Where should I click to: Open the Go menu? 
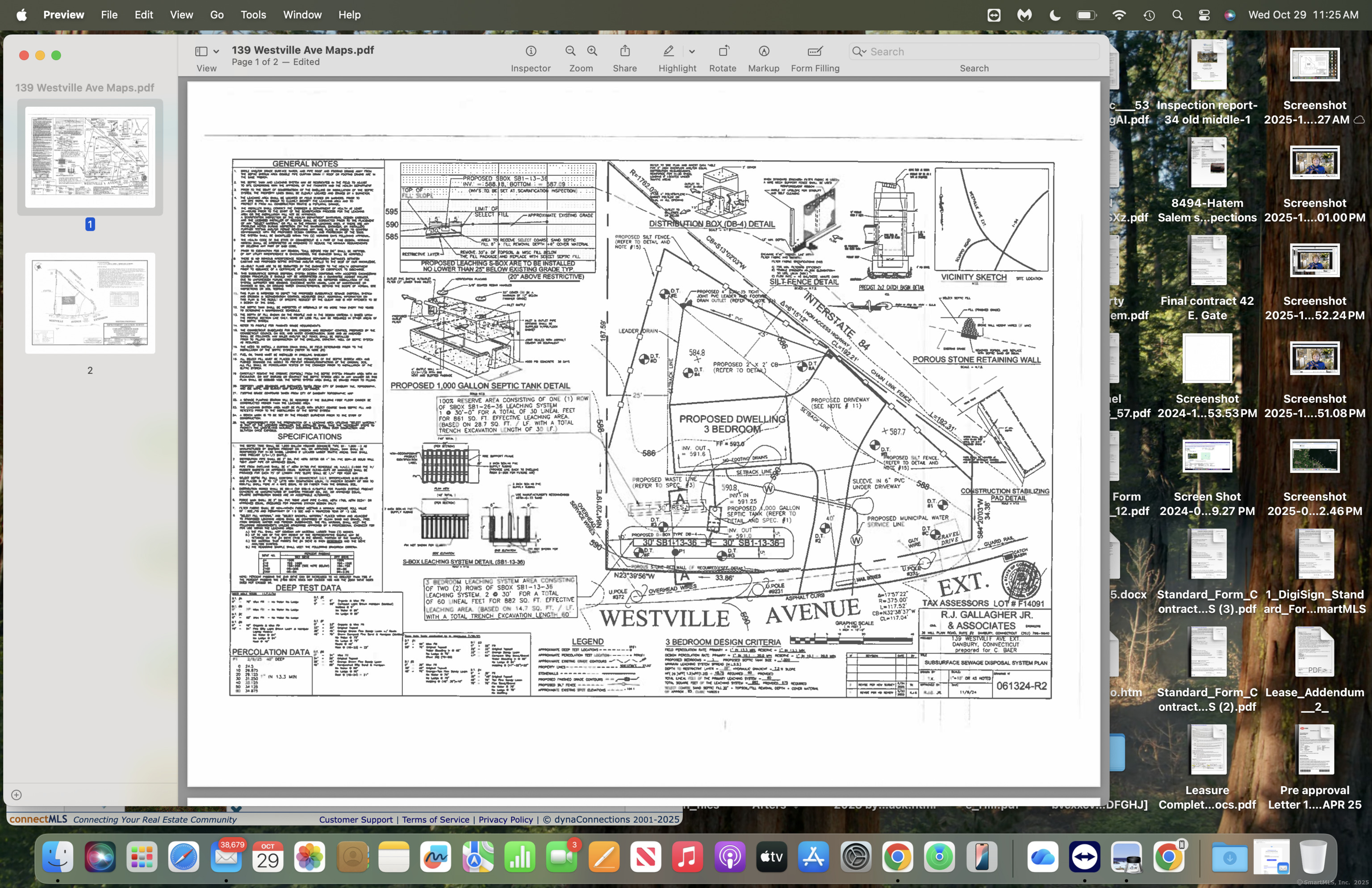pos(217,15)
